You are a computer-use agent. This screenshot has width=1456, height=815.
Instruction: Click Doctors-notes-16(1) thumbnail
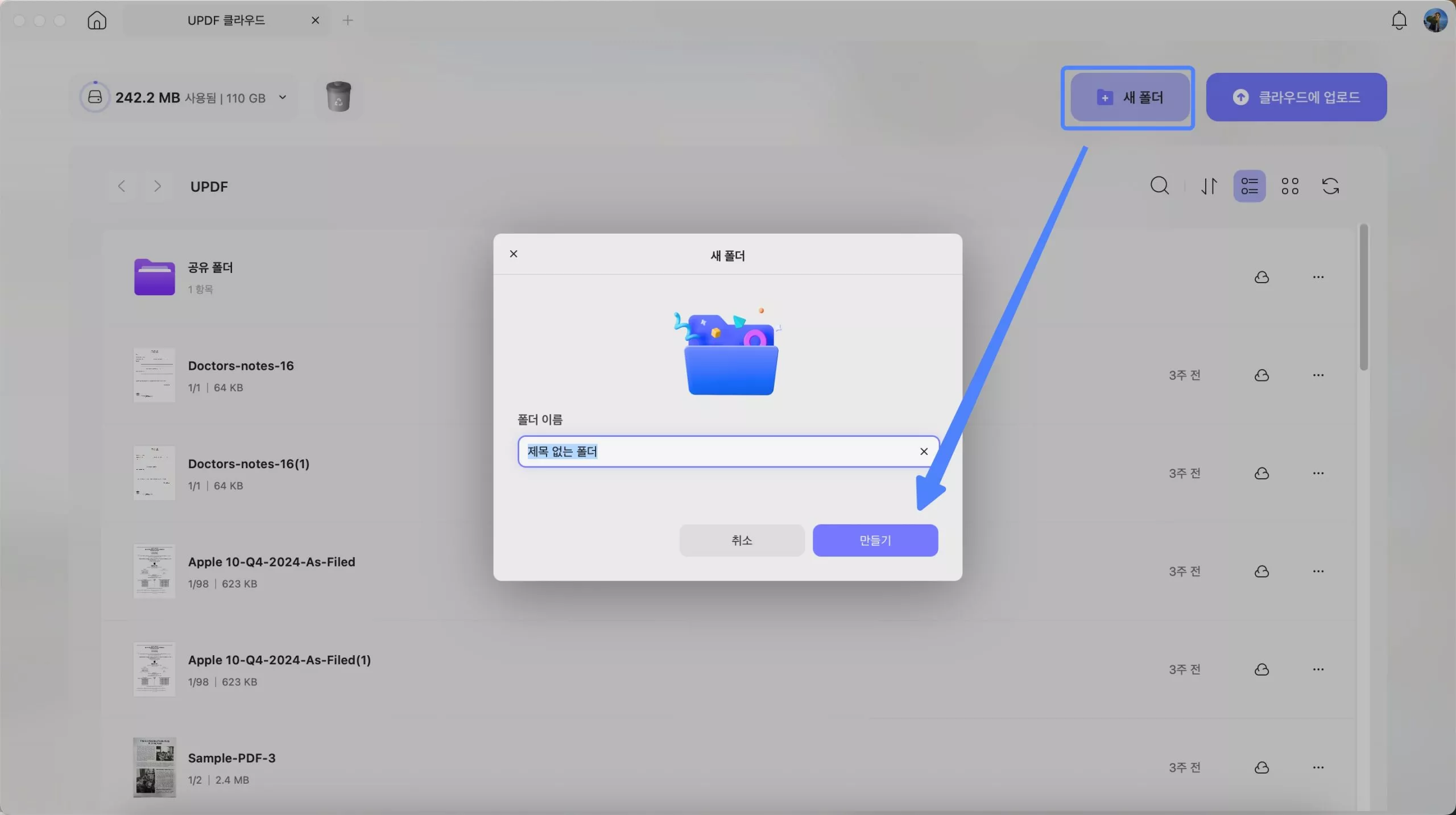(154, 473)
